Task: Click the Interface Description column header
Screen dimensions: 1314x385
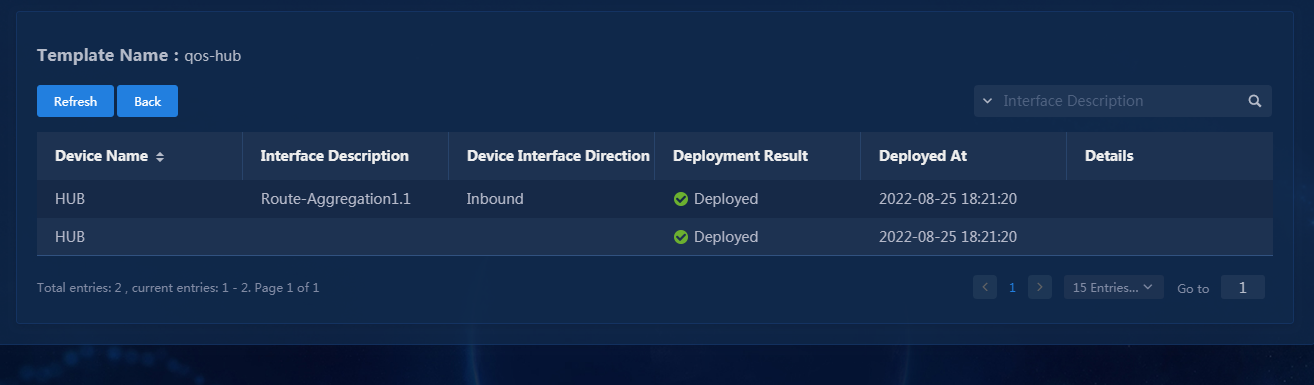Action: pos(334,156)
